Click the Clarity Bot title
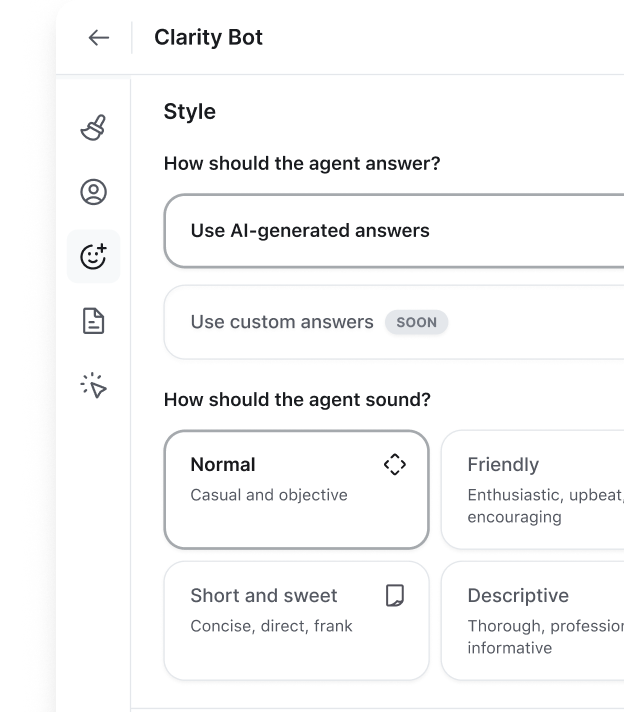 point(208,38)
